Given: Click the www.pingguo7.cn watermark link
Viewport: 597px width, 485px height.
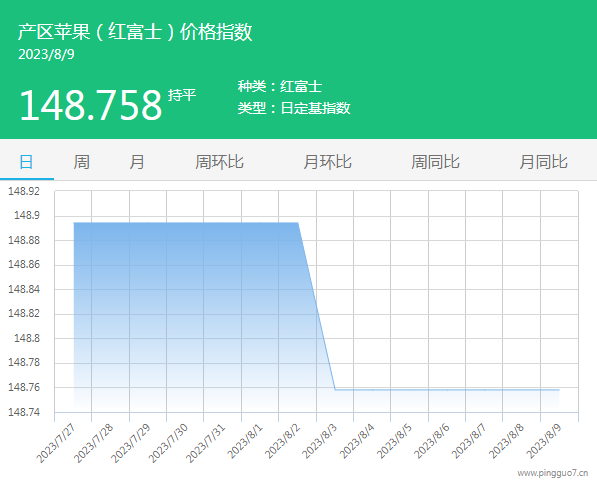Looking at the screenshot, I should (x=552, y=473).
